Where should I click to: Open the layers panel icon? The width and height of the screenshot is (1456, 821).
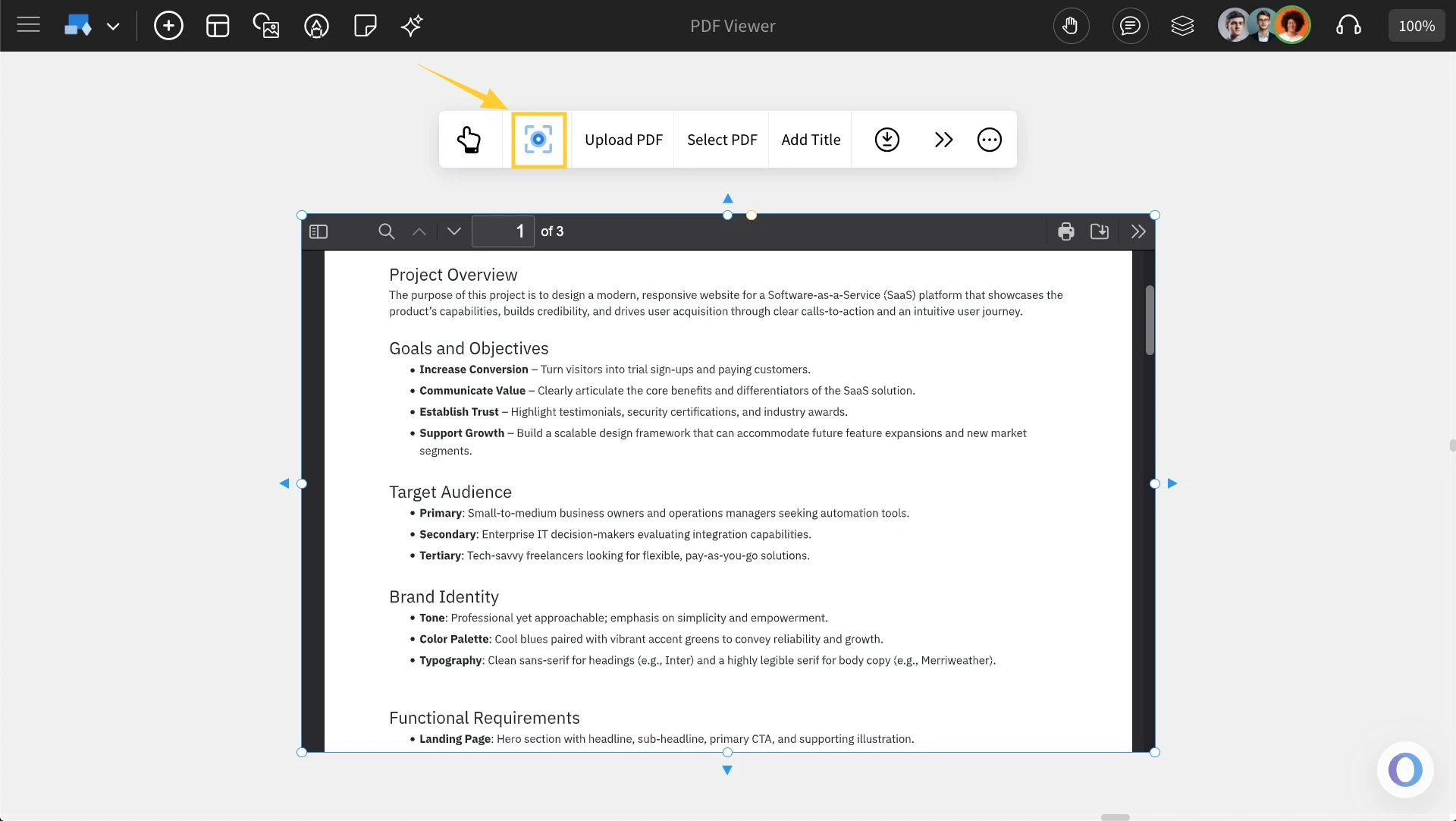pos(1182,25)
